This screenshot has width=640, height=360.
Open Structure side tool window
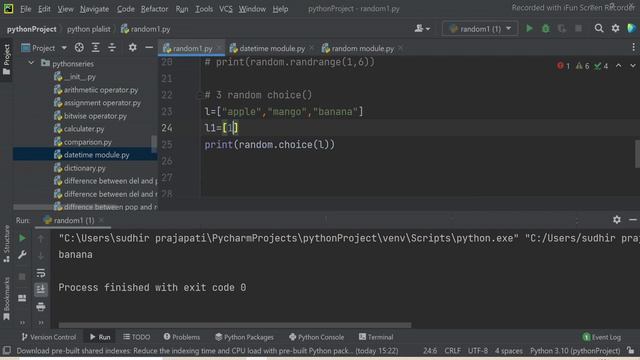tap(7, 244)
